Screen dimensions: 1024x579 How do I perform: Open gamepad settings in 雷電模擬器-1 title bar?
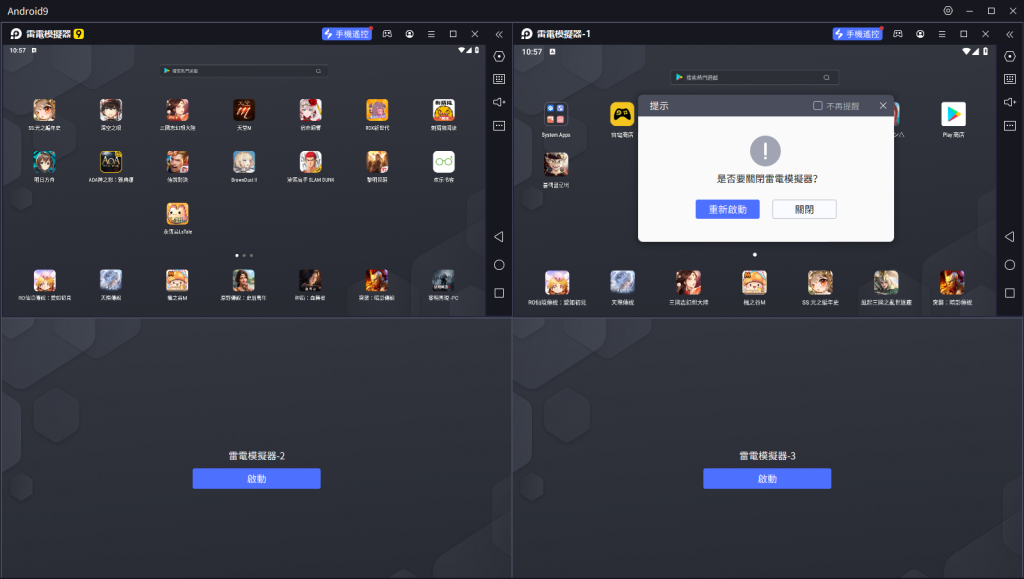point(898,34)
